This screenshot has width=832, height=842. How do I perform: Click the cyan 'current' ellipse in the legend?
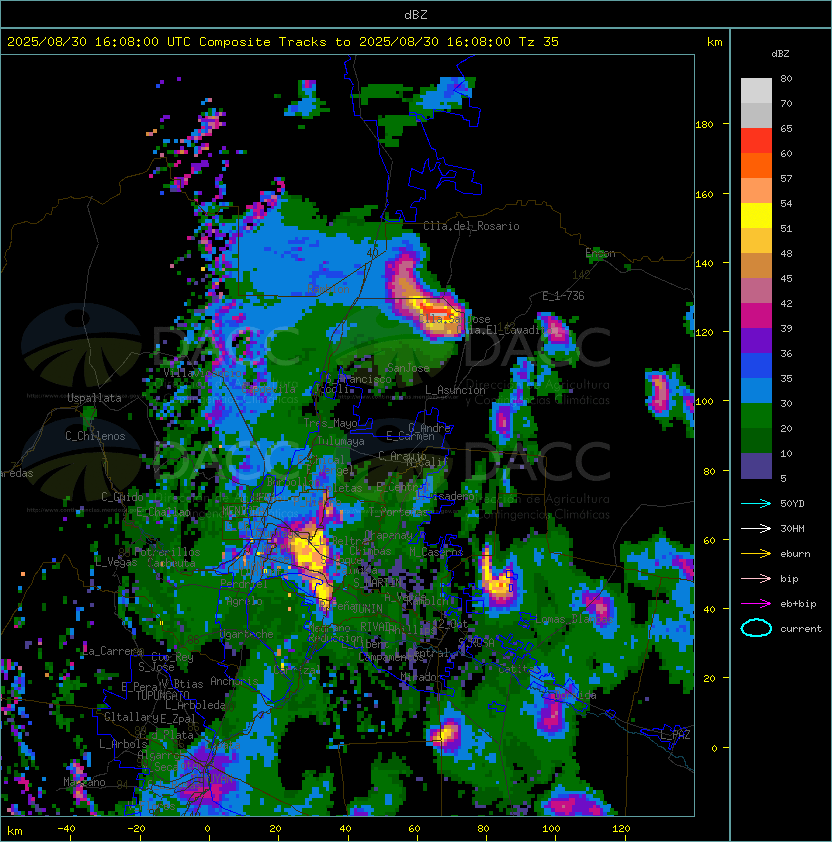[x=756, y=628]
